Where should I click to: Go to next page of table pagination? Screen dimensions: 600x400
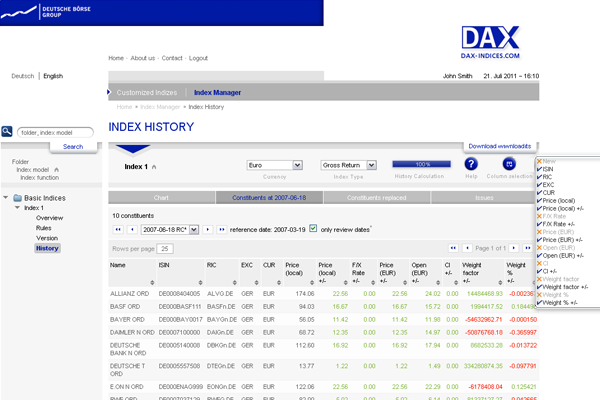[x=514, y=248]
